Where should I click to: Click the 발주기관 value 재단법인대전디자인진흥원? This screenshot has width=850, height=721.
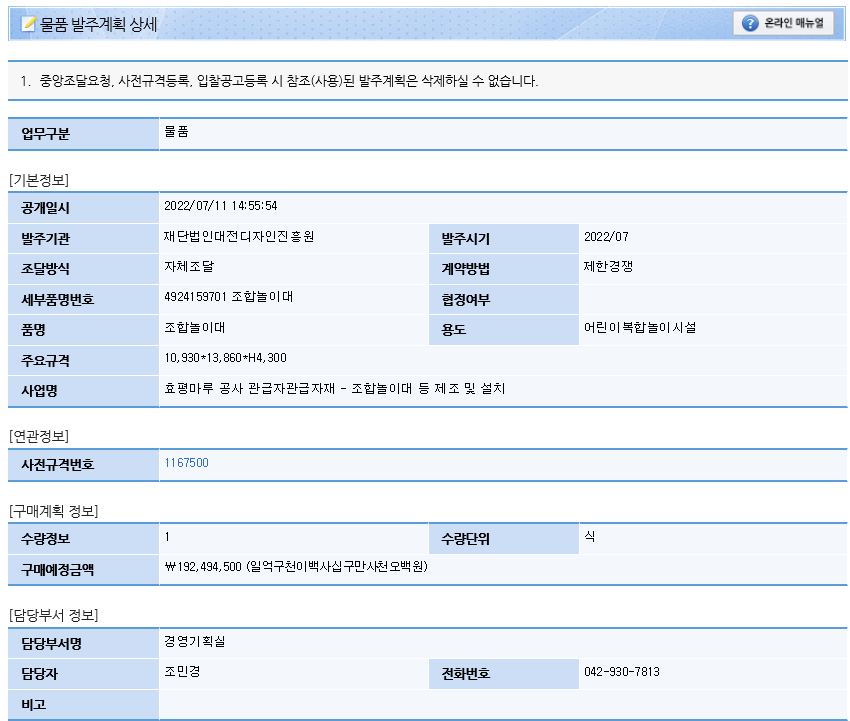239,237
